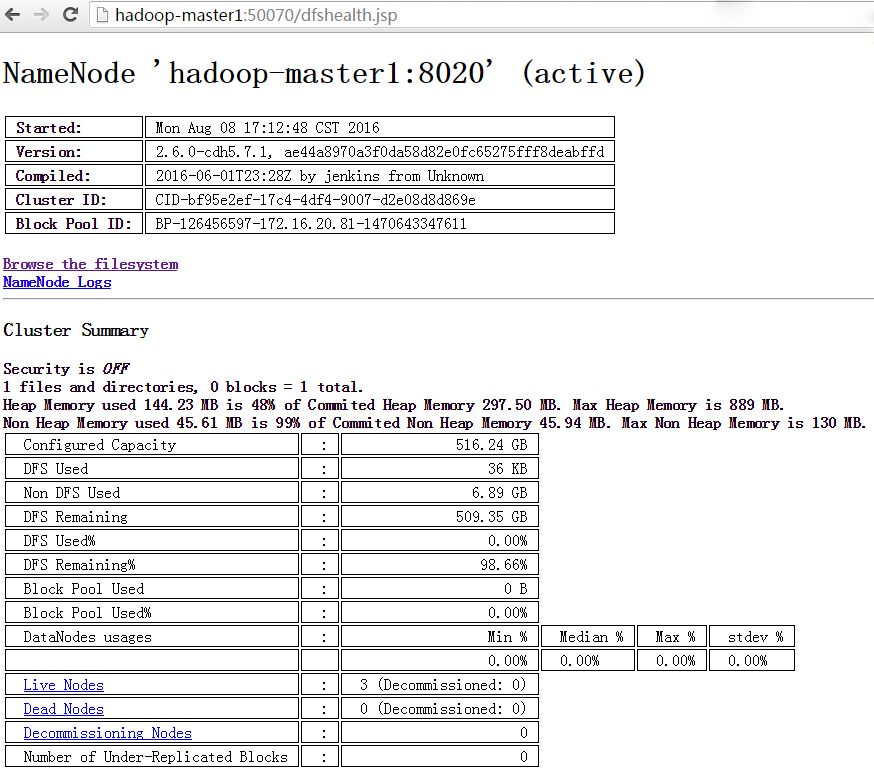Select the Dead Nodes value 0 (Decommissioned: 0)

(443, 708)
